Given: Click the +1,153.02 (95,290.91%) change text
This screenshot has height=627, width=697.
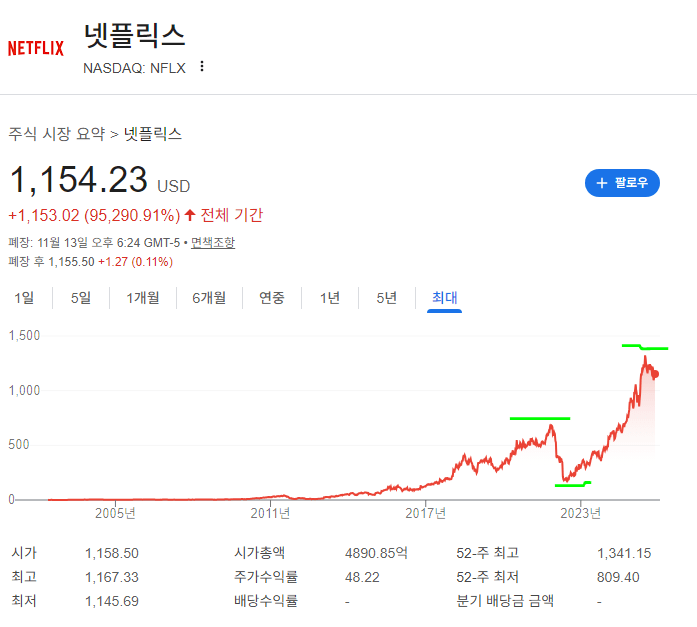Looking at the screenshot, I should point(94,216).
